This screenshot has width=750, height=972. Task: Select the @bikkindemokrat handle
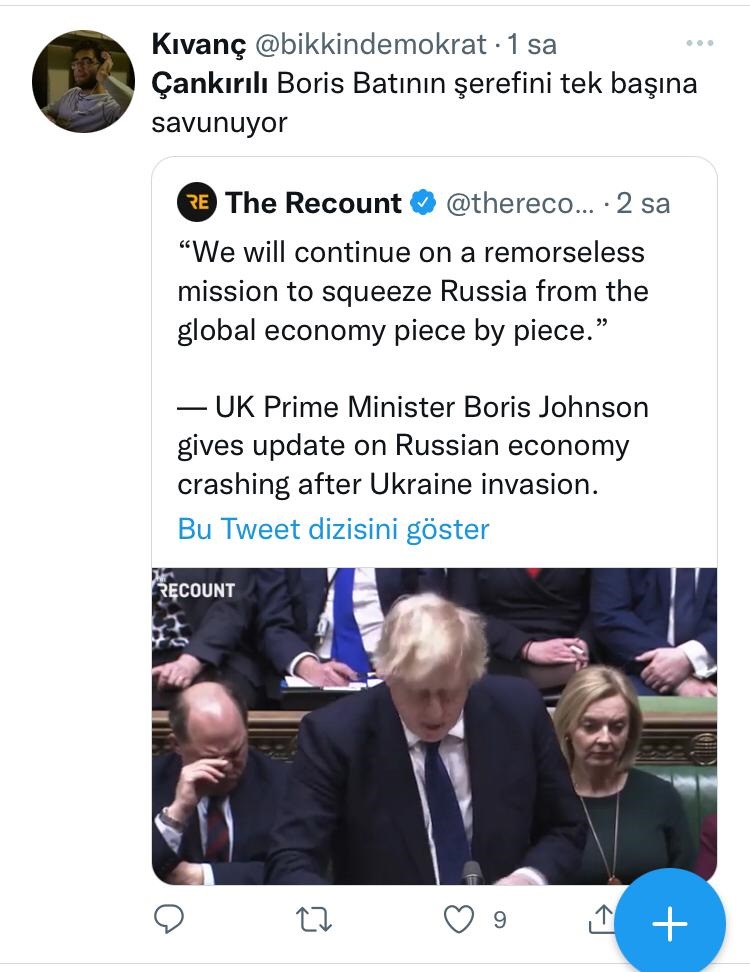(x=372, y=44)
